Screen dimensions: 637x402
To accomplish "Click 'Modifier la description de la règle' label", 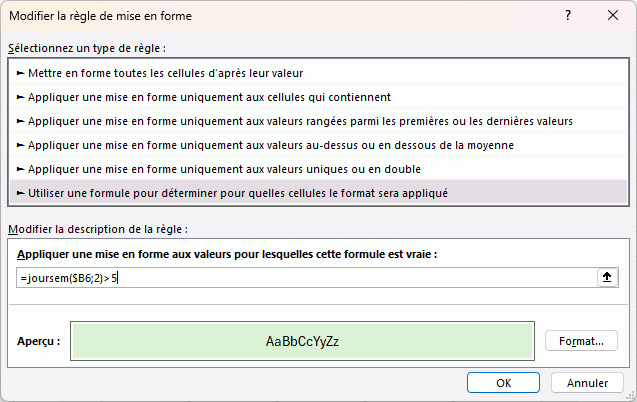I will (97, 230).
